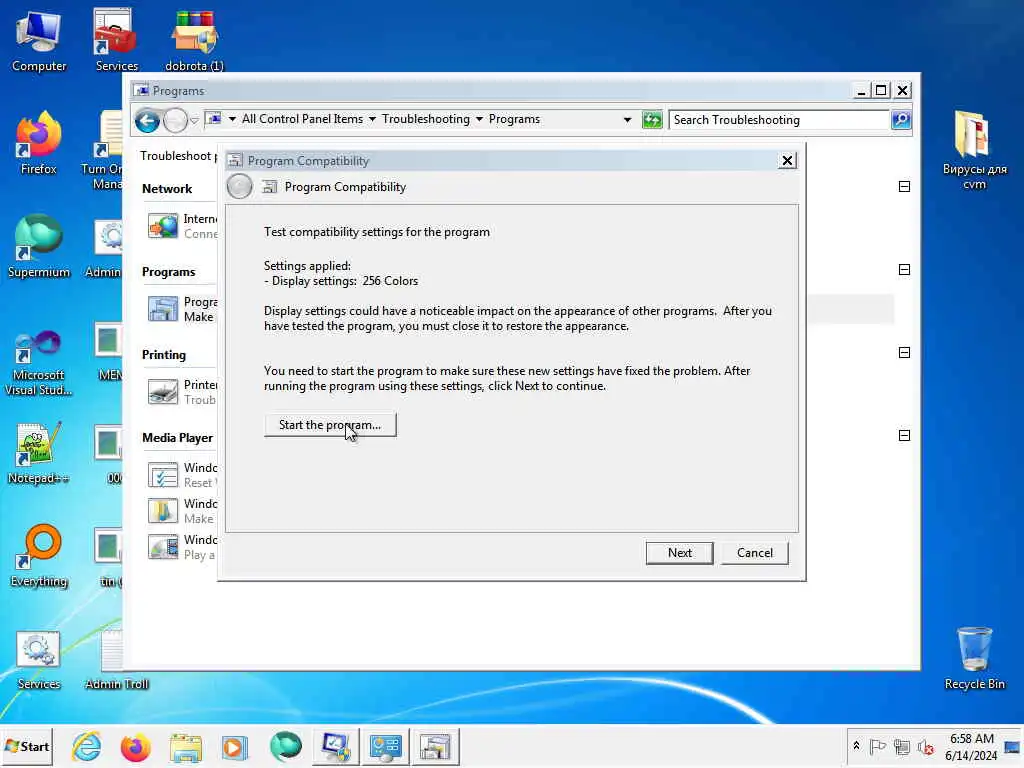Image resolution: width=1024 pixels, height=768 pixels.
Task: Select the Supermium desktop shortcut
Action: pos(39,247)
